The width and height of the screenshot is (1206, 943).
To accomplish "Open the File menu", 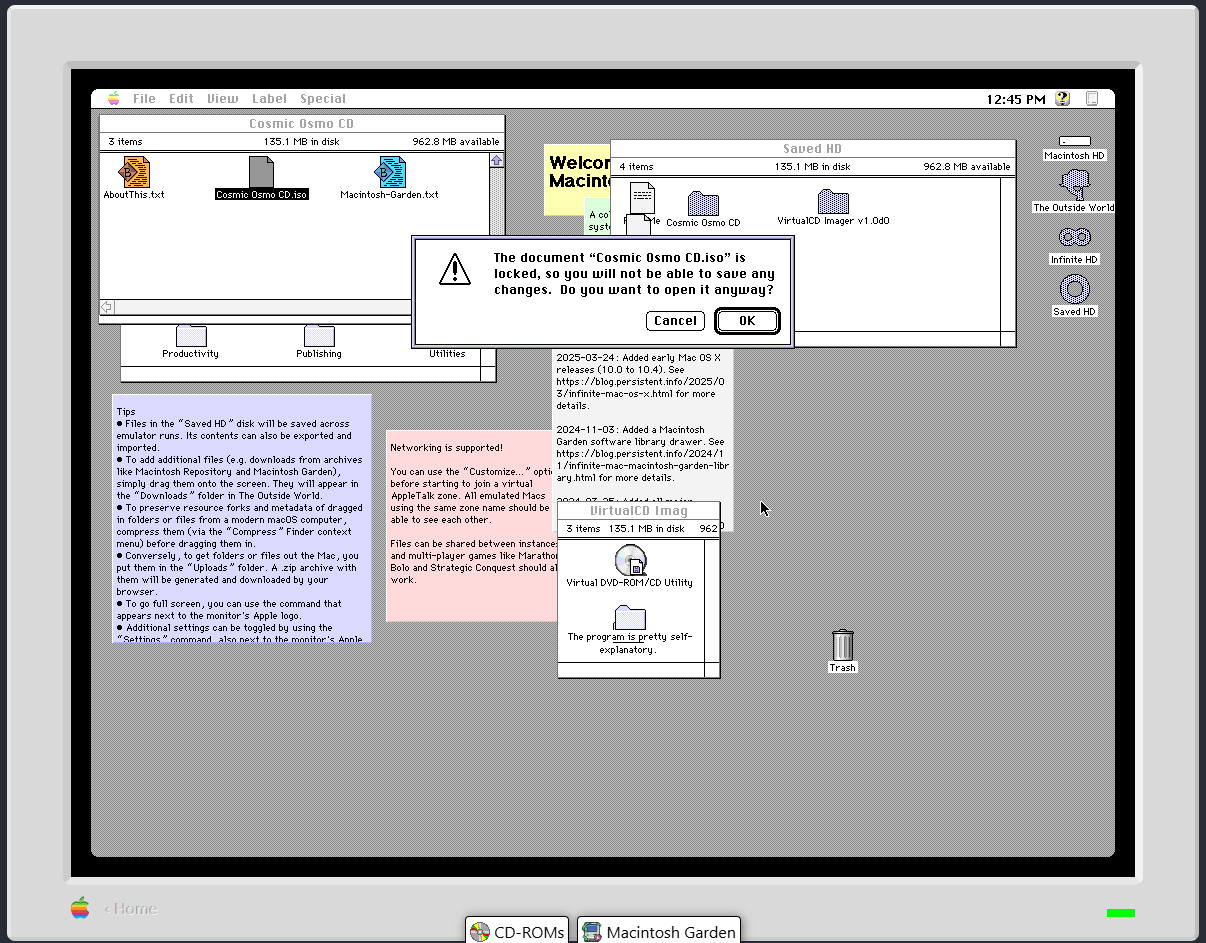I will [x=144, y=98].
